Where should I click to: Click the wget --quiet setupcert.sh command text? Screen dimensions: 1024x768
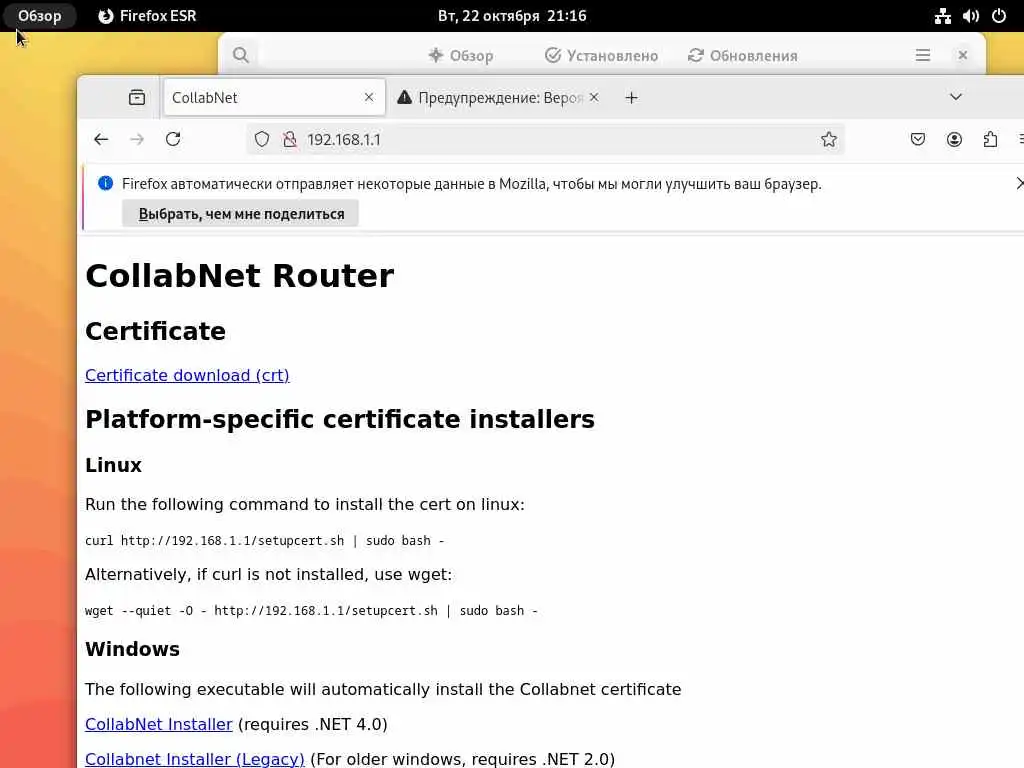pos(312,611)
